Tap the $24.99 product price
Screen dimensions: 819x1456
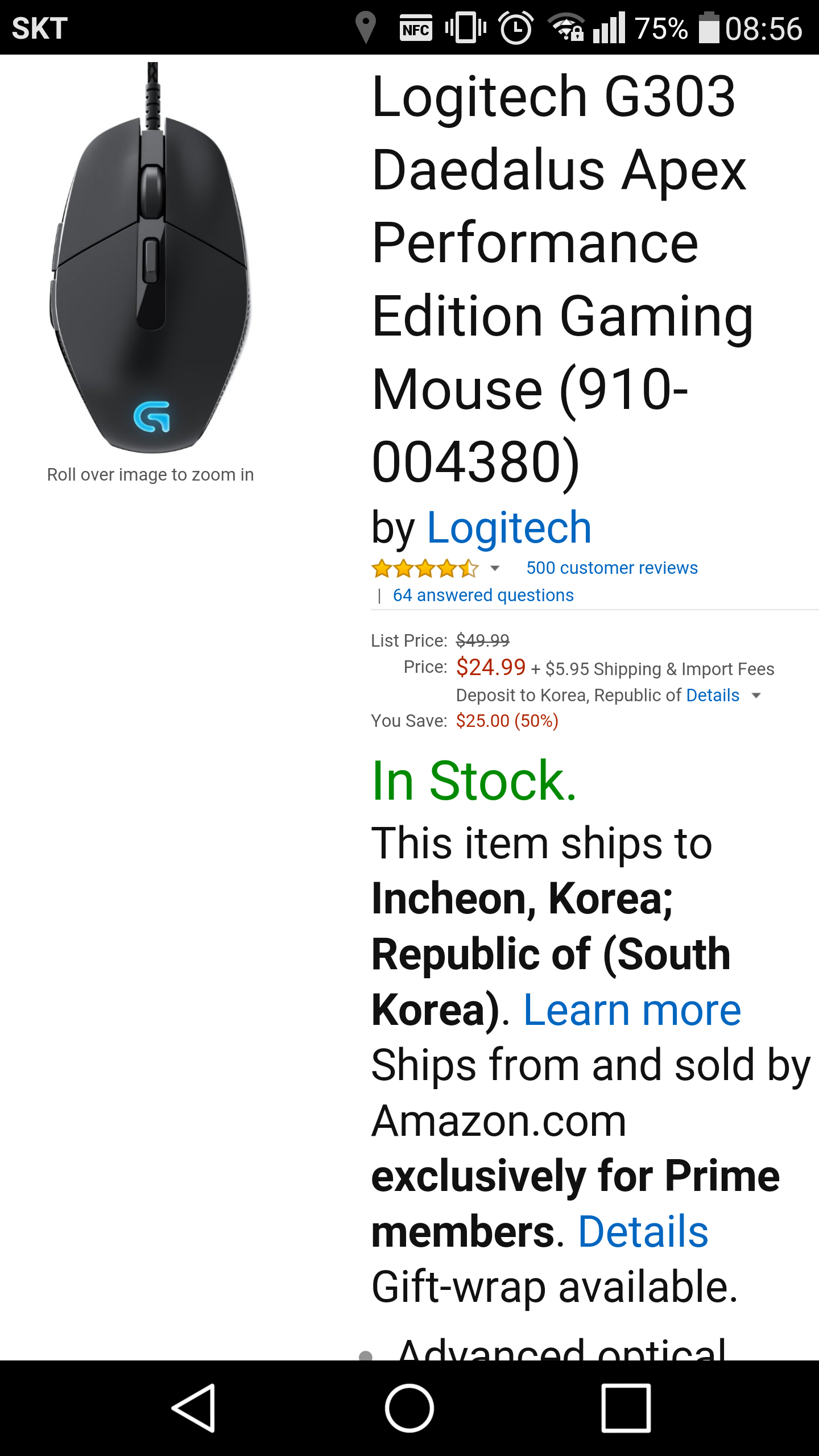pyautogui.click(x=491, y=667)
